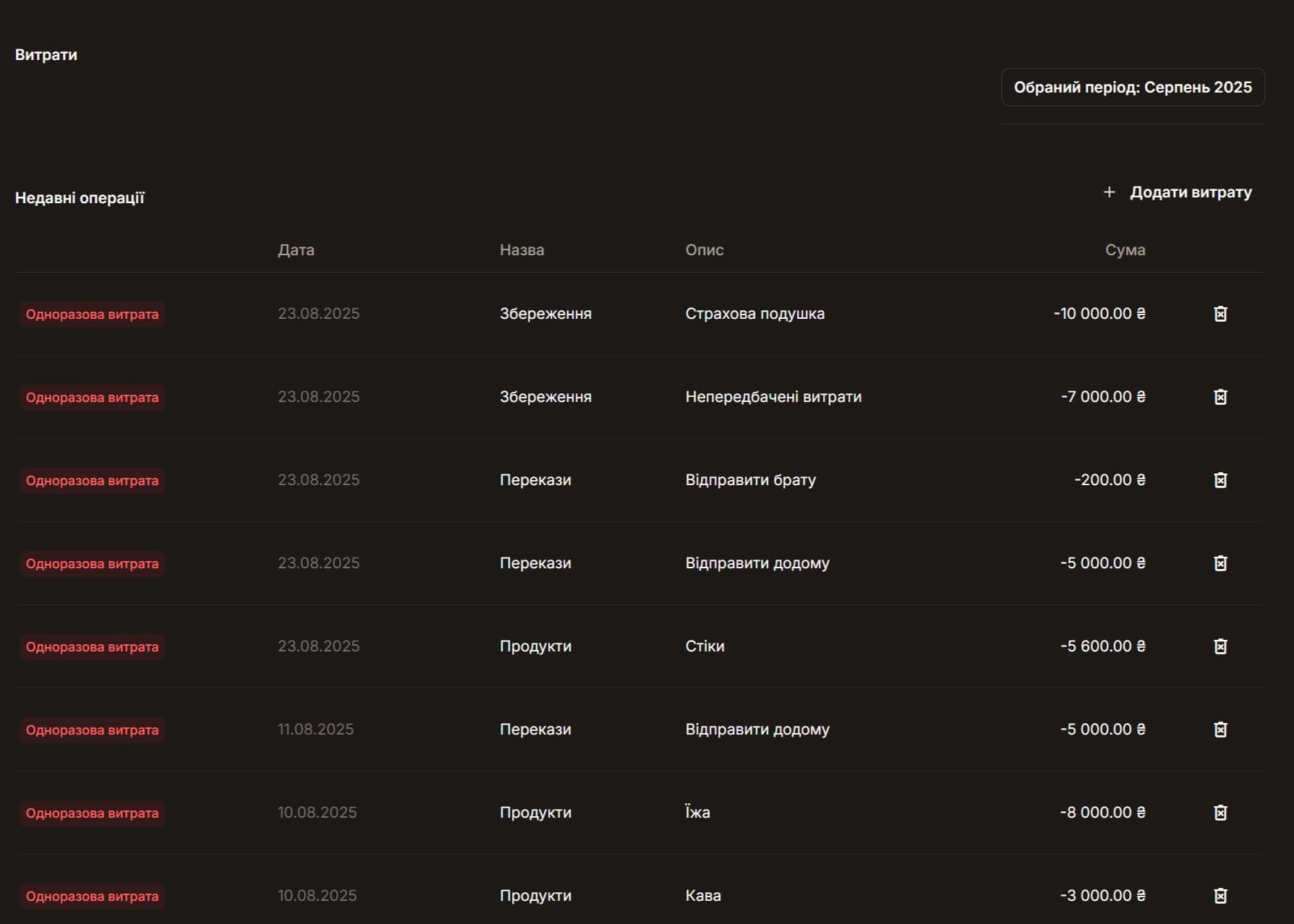1294x924 pixels.
Task: Click the plus icon to add expense
Action: [1109, 192]
